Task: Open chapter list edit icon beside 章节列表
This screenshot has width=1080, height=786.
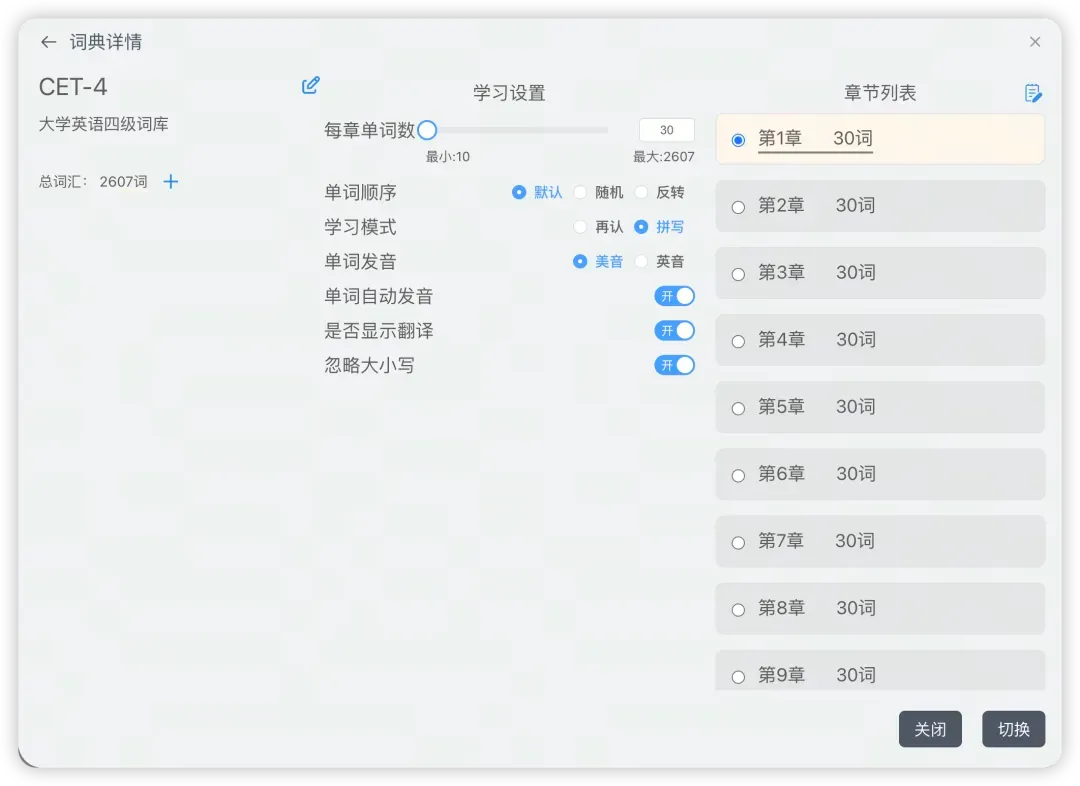Action: [x=1032, y=93]
